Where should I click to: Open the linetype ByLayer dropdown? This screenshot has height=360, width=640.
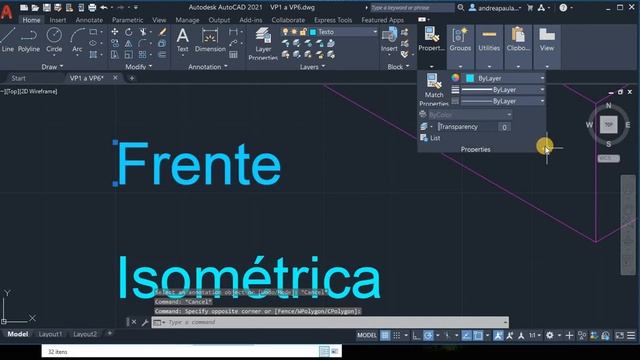click(x=542, y=101)
